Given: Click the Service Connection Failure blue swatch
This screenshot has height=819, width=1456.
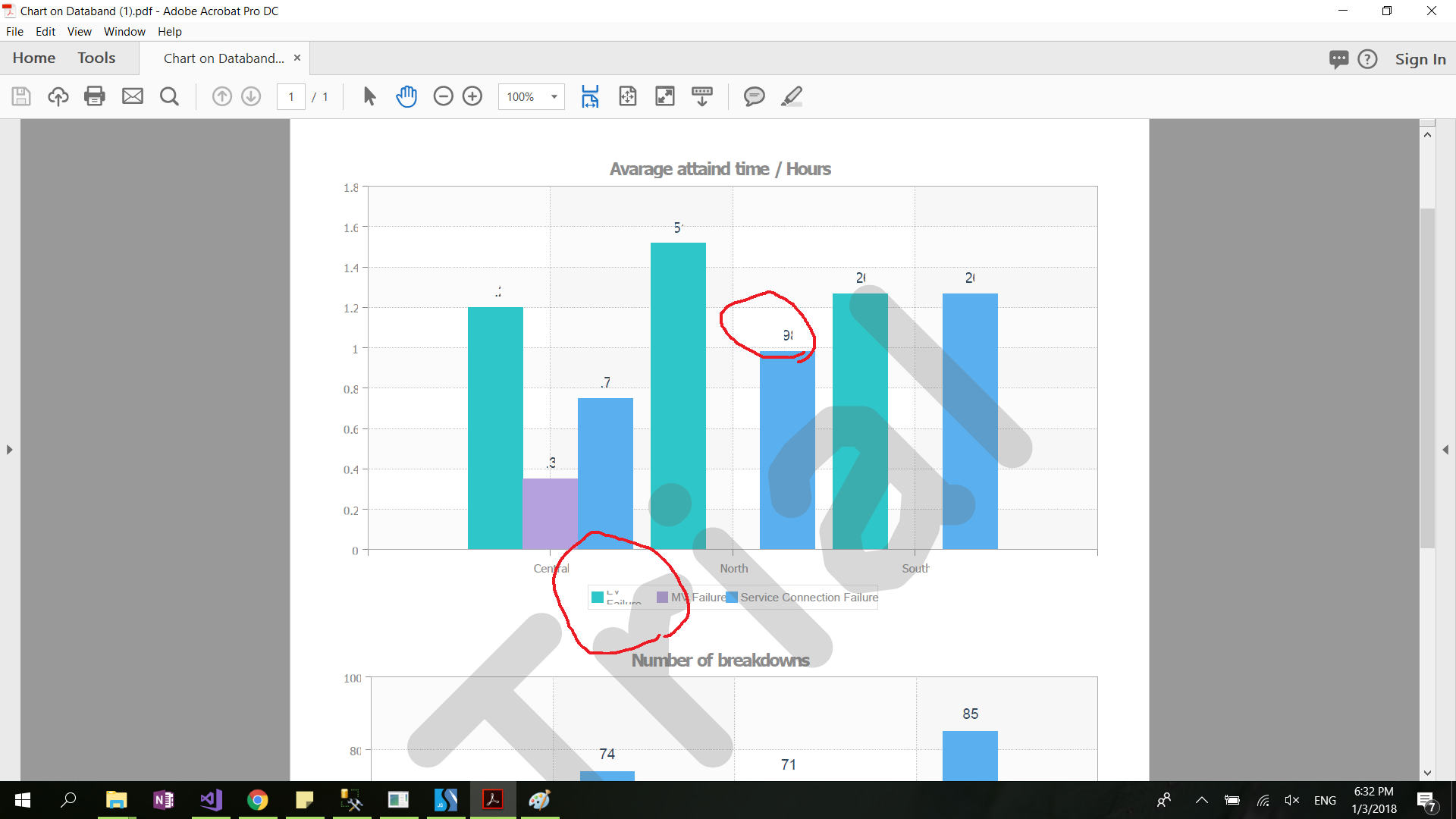Looking at the screenshot, I should (732, 598).
